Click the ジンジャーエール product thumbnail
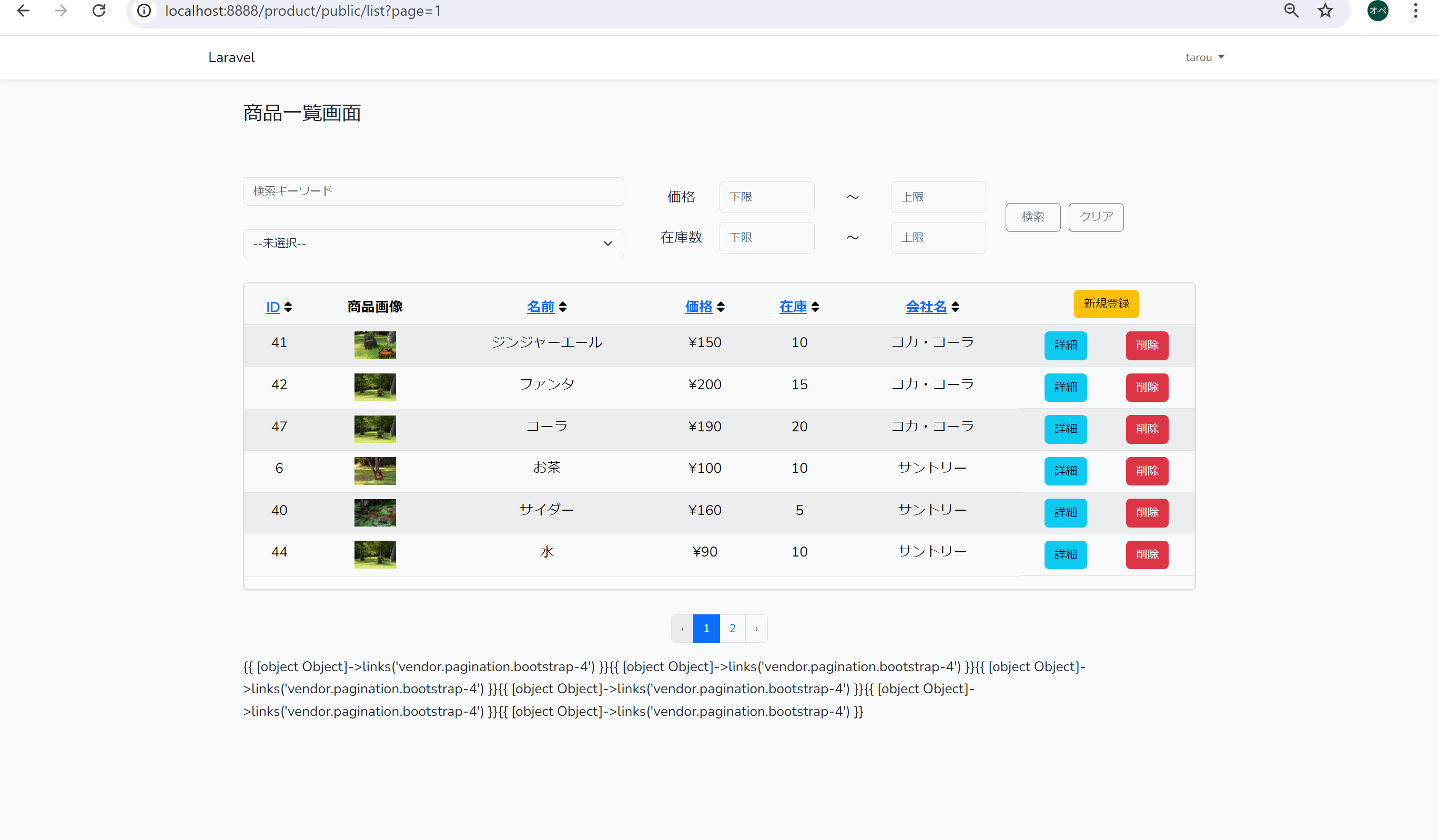Screen dimensions: 1439x840 [x=374, y=345]
